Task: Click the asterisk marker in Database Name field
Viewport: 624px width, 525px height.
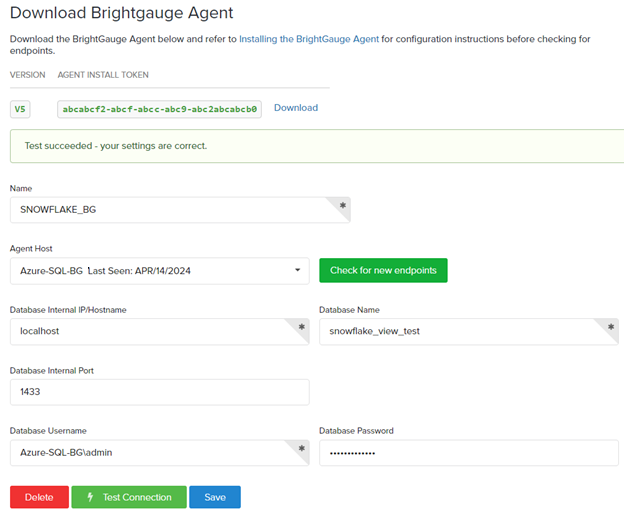Action: click(x=610, y=326)
